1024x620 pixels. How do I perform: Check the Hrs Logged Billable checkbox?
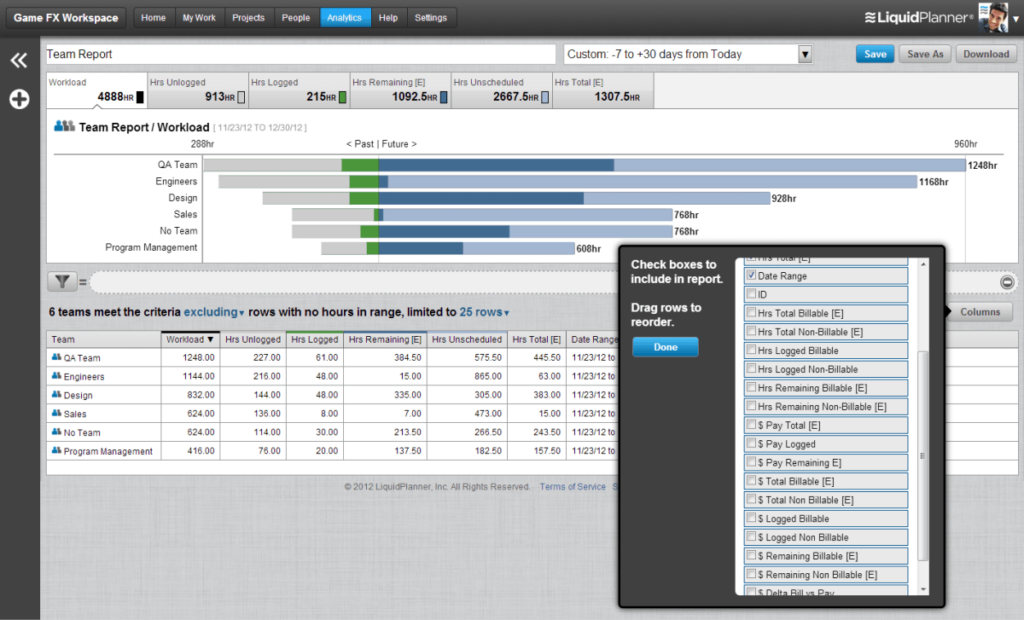click(x=752, y=350)
